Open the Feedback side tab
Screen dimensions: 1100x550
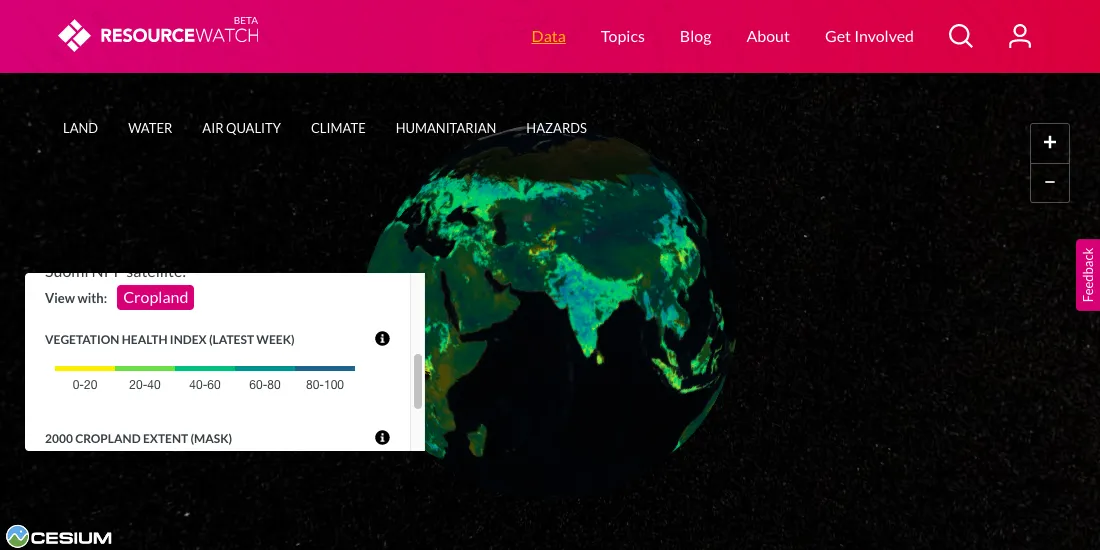click(x=1088, y=274)
